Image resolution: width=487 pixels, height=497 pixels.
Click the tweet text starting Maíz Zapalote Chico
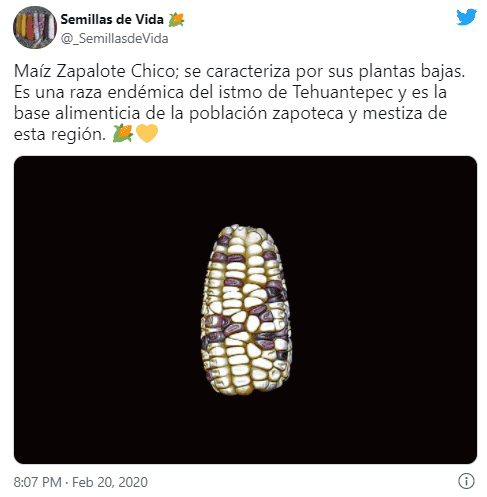(239, 102)
